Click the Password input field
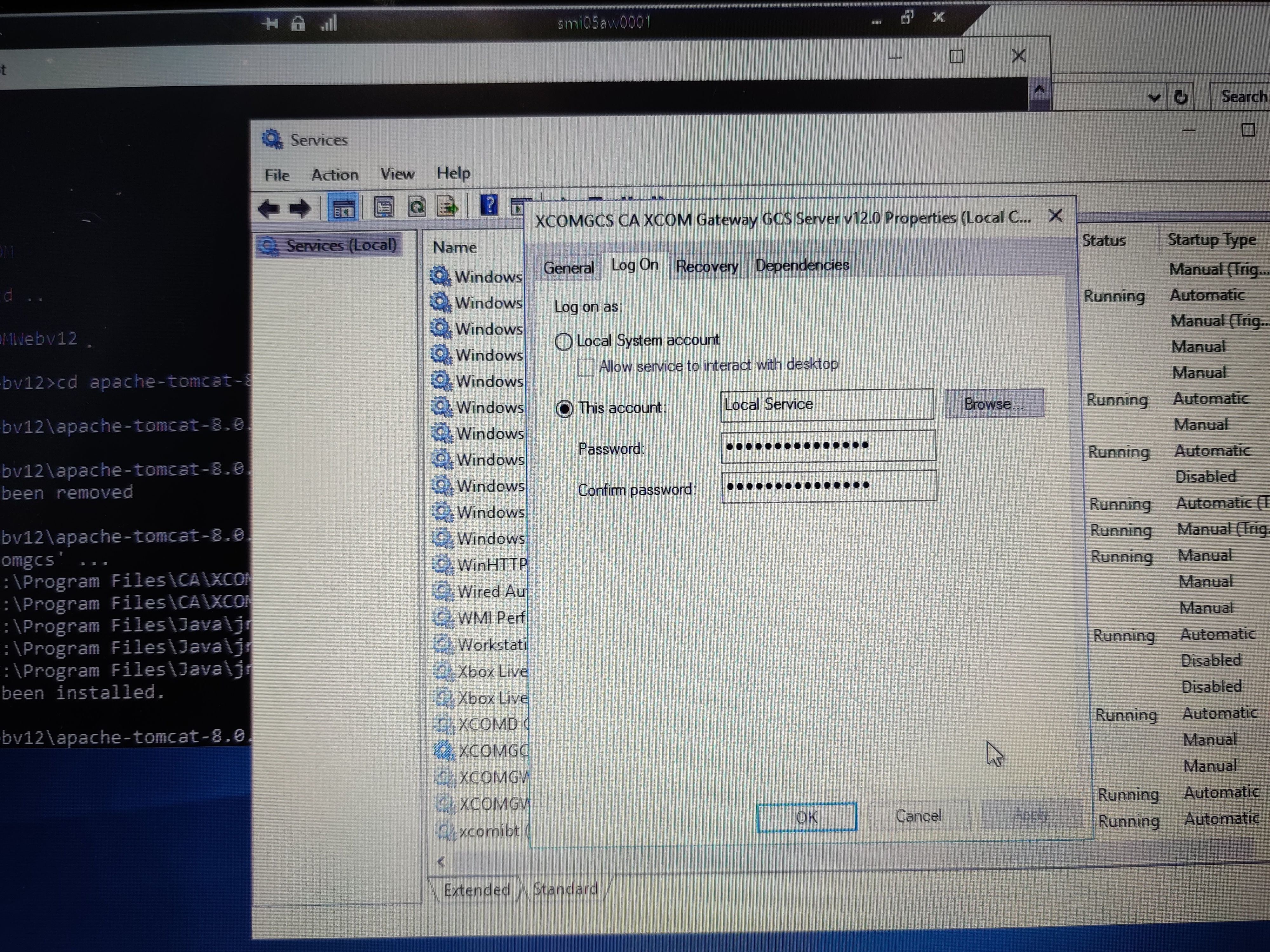Viewport: 1270px width, 952px height. (x=828, y=446)
